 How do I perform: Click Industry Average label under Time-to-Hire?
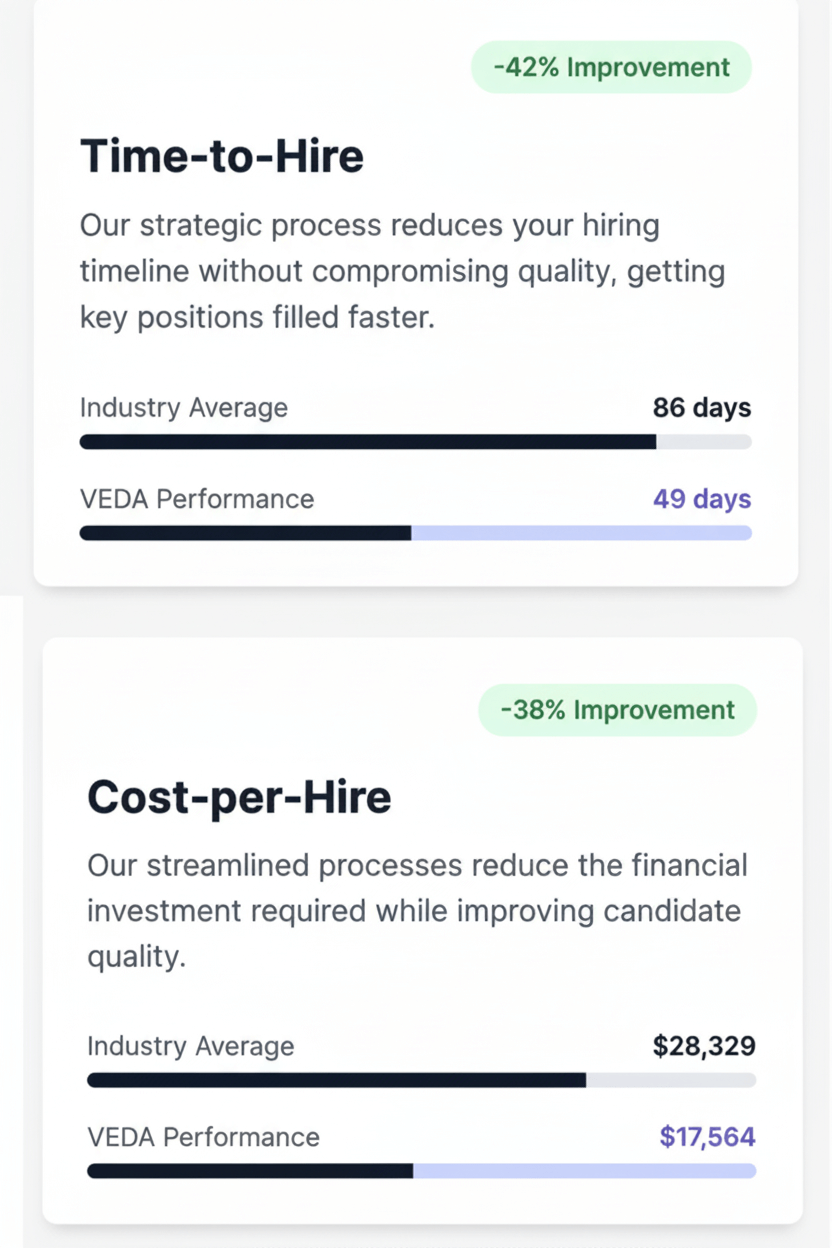coord(183,408)
